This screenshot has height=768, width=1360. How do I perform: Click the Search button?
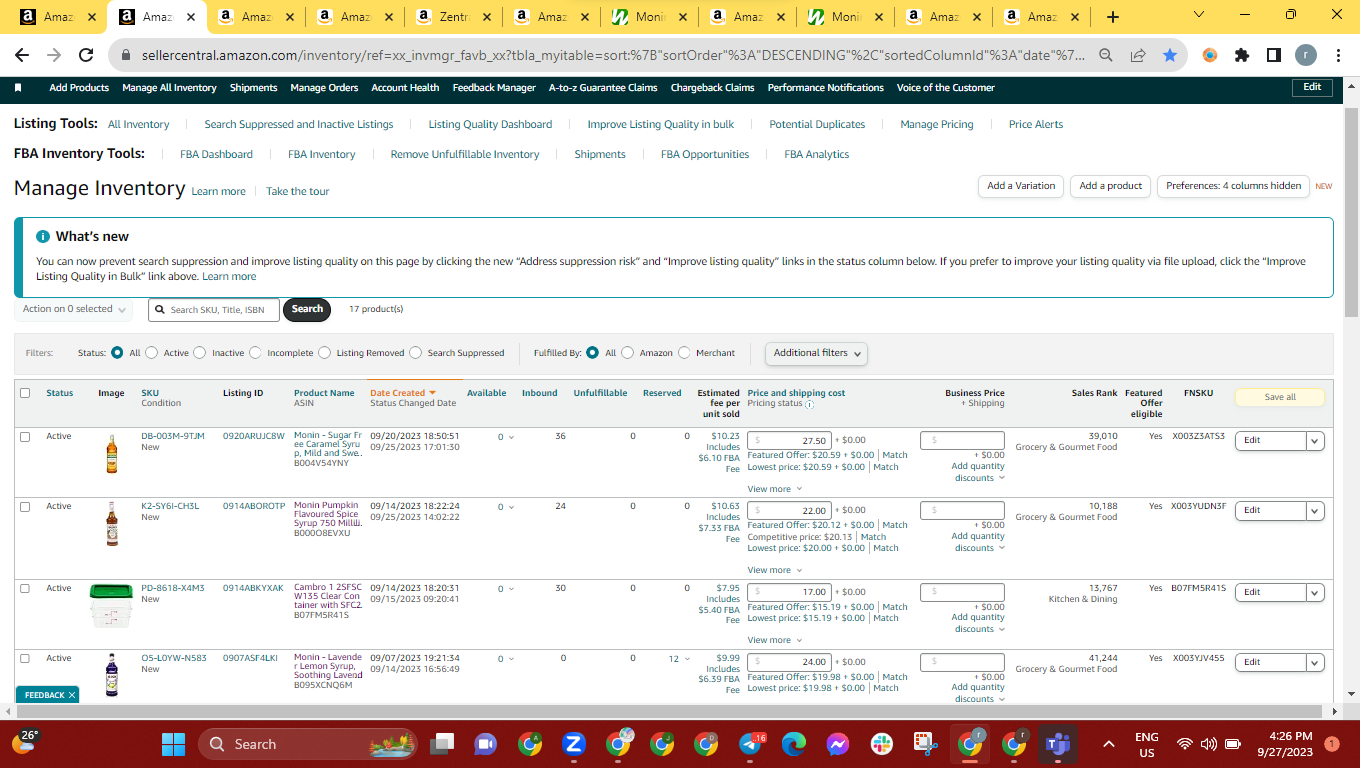pyautogui.click(x=307, y=310)
